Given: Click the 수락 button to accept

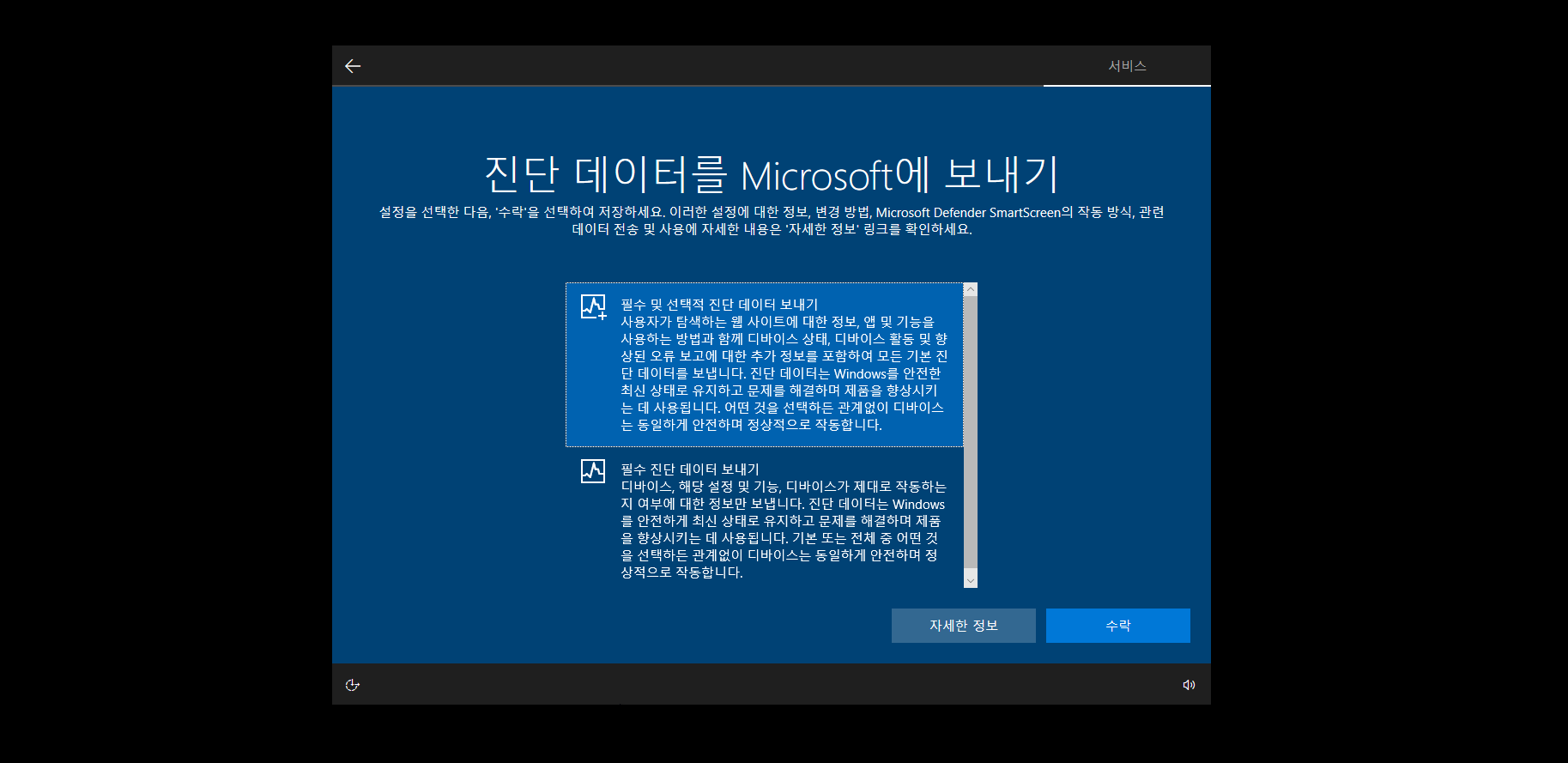Looking at the screenshot, I should [1118, 626].
